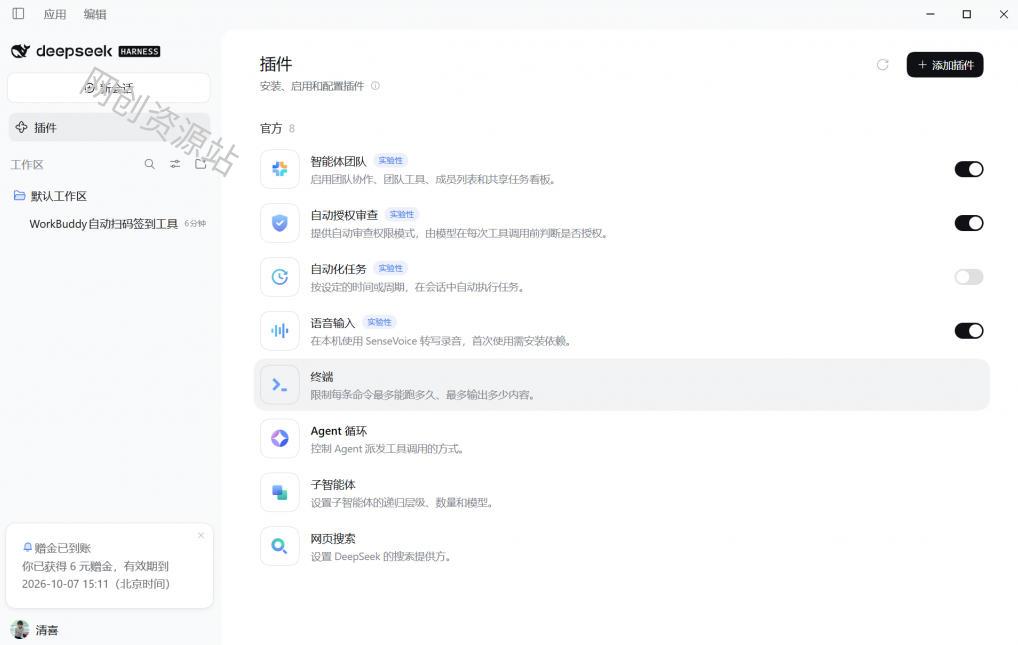Show info tooltip beside 安装、启用和配置插件

click(375, 86)
